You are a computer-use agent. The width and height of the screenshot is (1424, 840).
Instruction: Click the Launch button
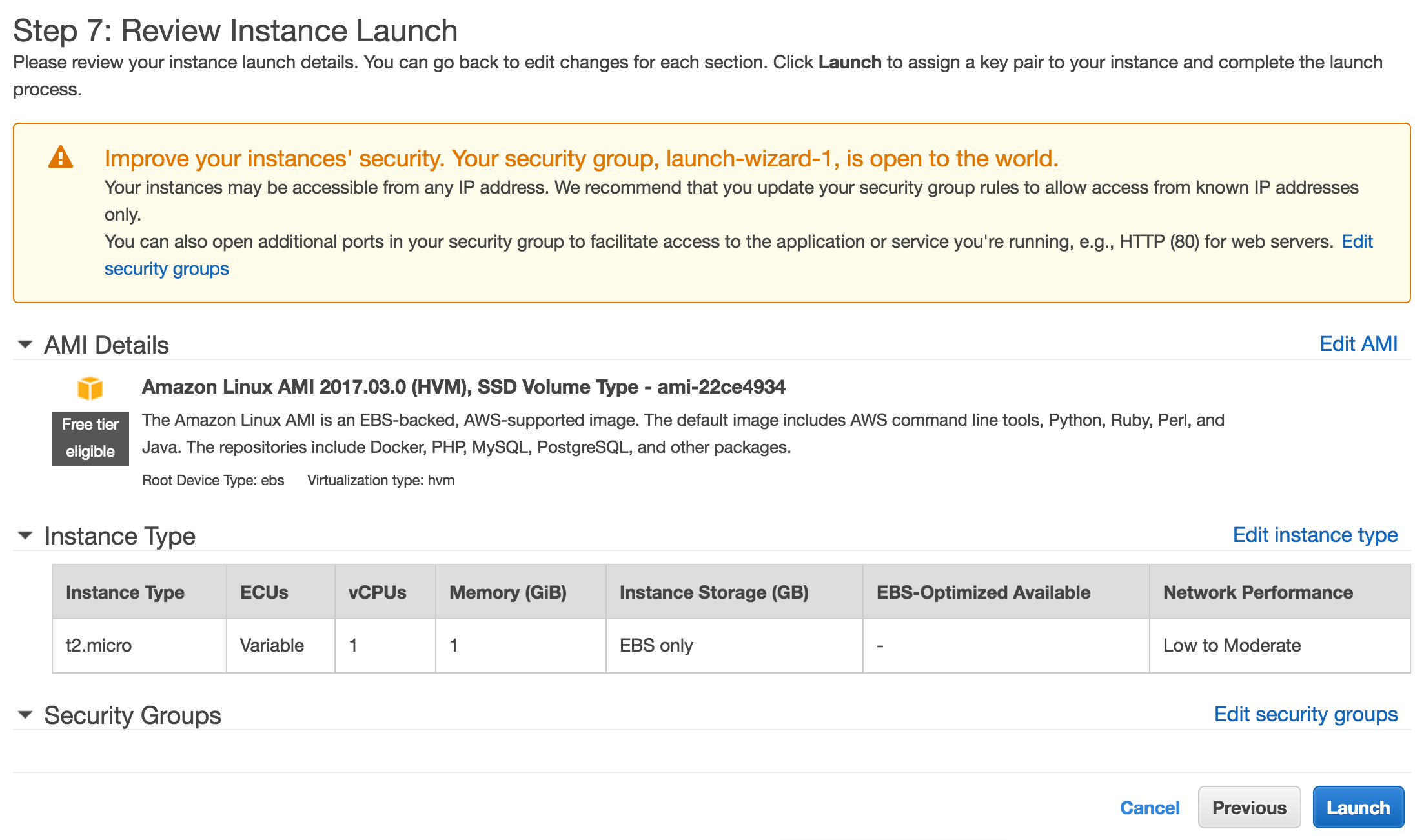pos(1358,806)
